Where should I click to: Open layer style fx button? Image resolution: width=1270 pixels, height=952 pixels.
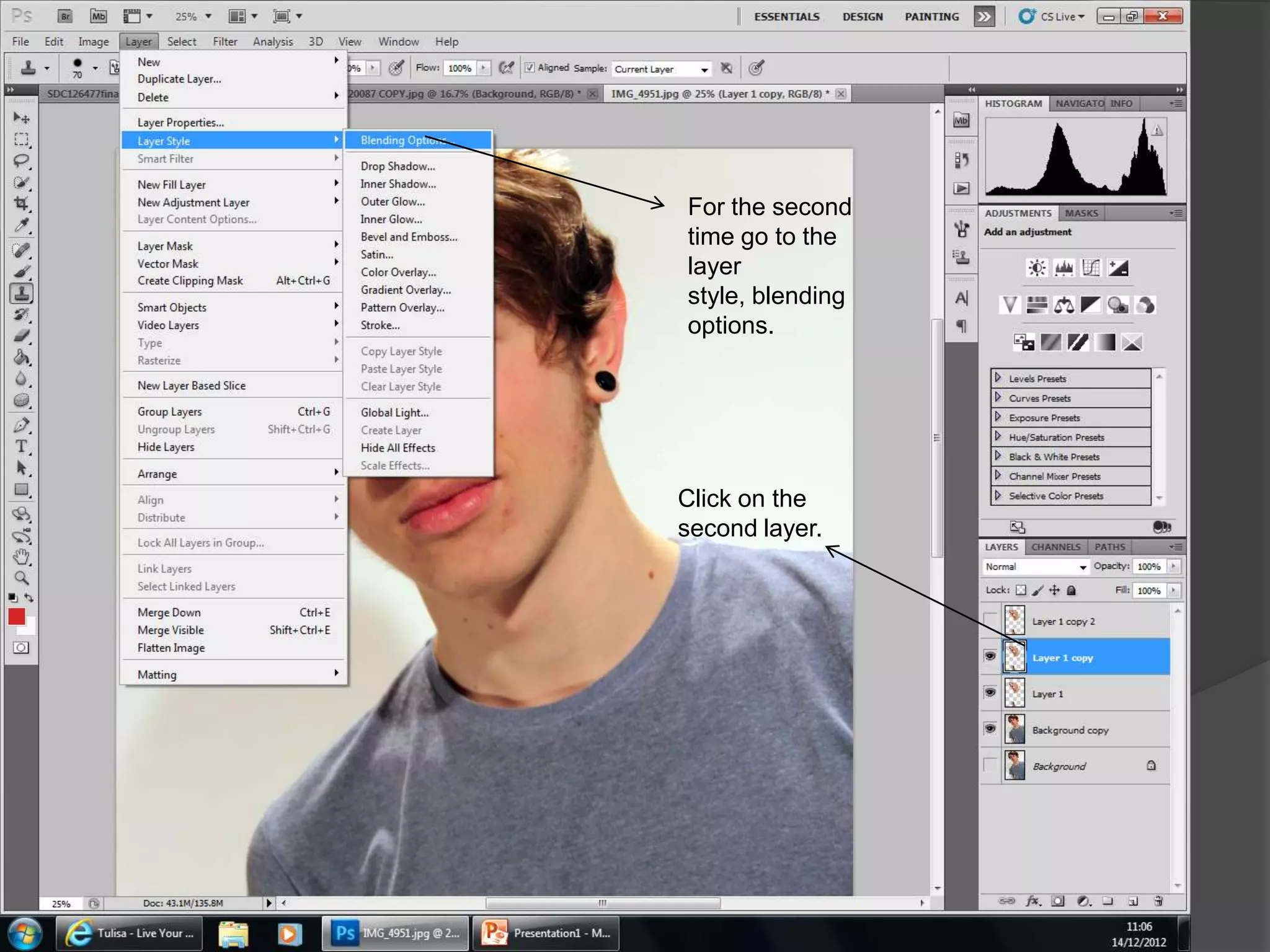(1033, 901)
